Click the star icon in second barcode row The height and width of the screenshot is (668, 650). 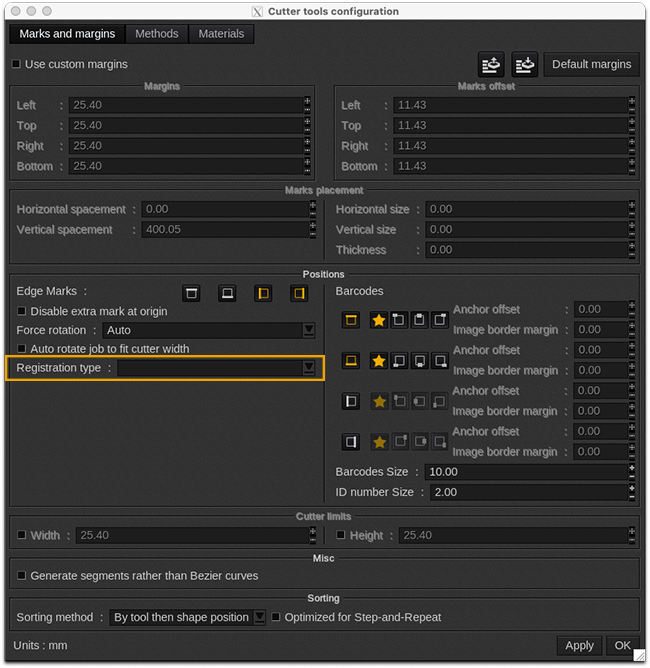(x=379, y=361)
